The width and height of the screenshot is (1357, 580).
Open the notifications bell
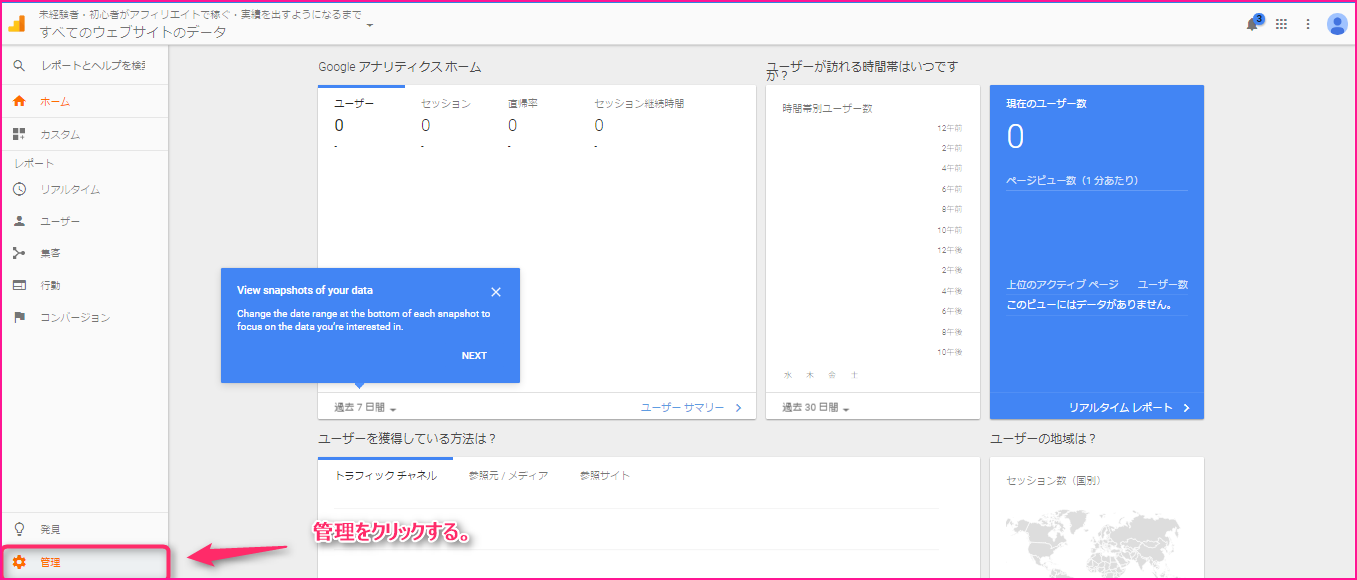click(1252, 24)
